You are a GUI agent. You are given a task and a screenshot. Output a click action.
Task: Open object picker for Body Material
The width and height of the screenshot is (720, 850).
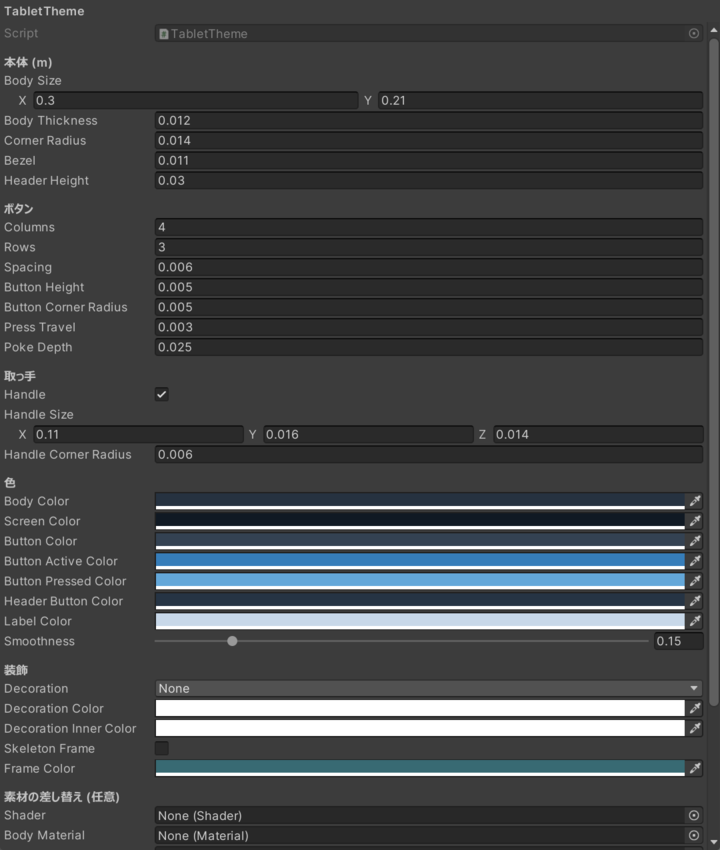coord(693,835)
